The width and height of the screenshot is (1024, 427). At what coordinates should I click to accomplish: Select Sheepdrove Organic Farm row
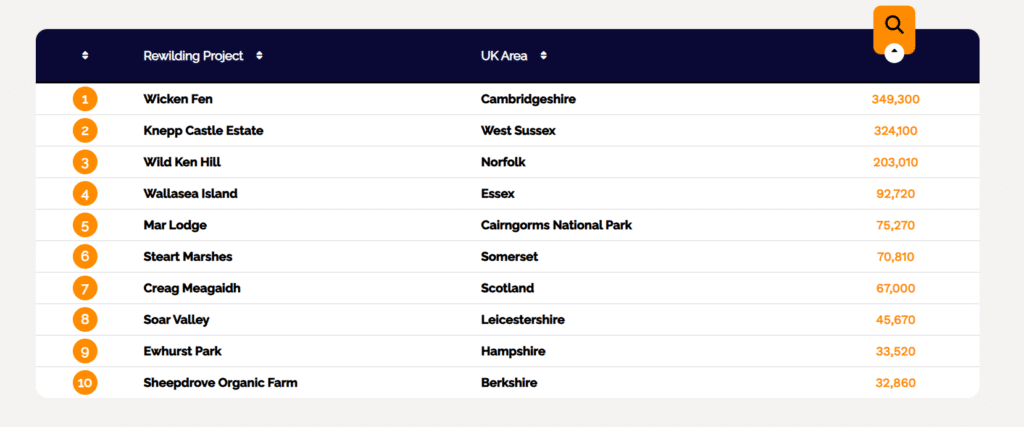(507, 383)
